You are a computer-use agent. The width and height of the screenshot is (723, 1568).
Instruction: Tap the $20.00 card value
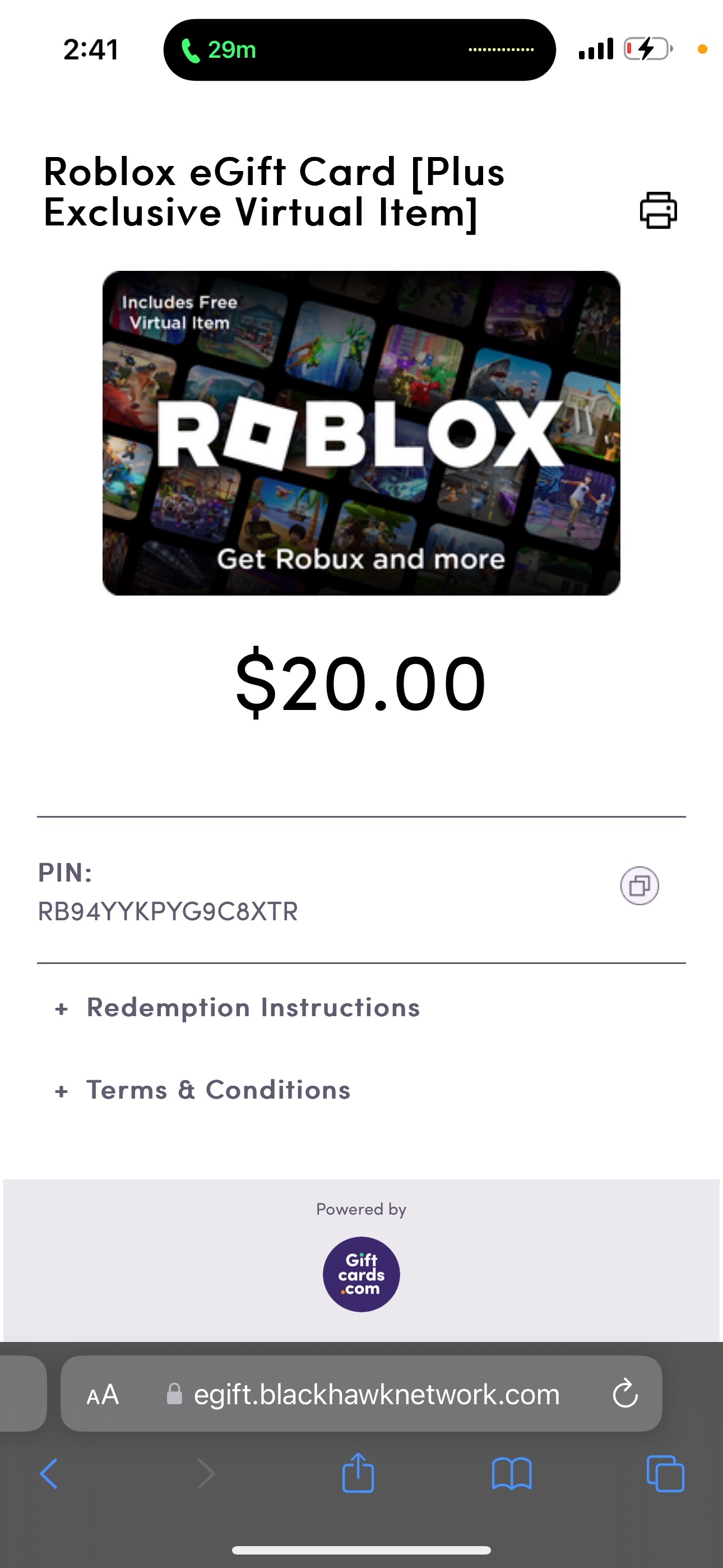361,683
